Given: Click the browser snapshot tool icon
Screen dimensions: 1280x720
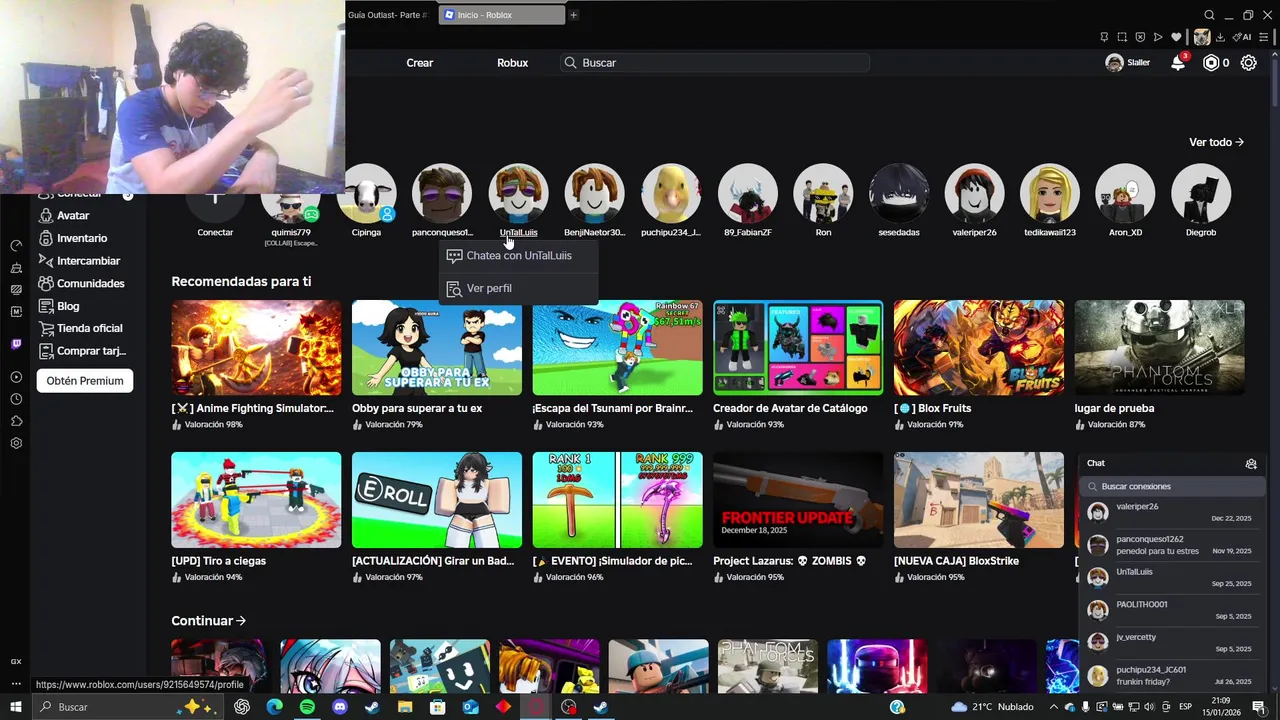Looking at the screenshot, I should 1122,37.
